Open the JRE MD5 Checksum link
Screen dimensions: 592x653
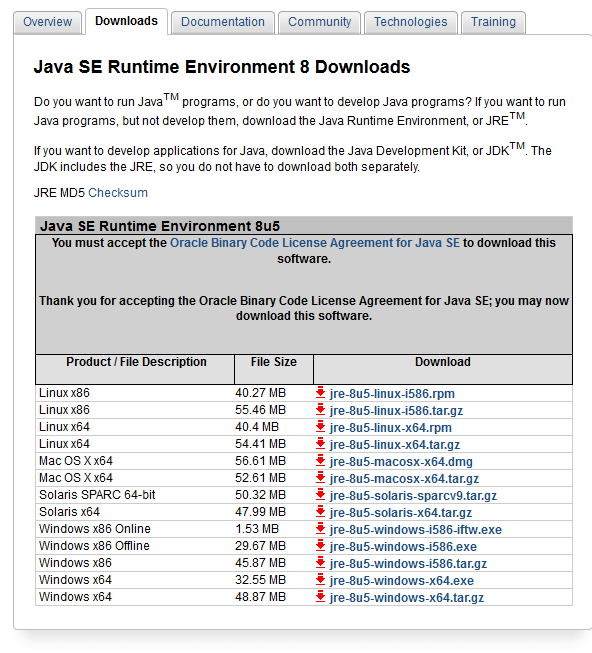point(118,193)
